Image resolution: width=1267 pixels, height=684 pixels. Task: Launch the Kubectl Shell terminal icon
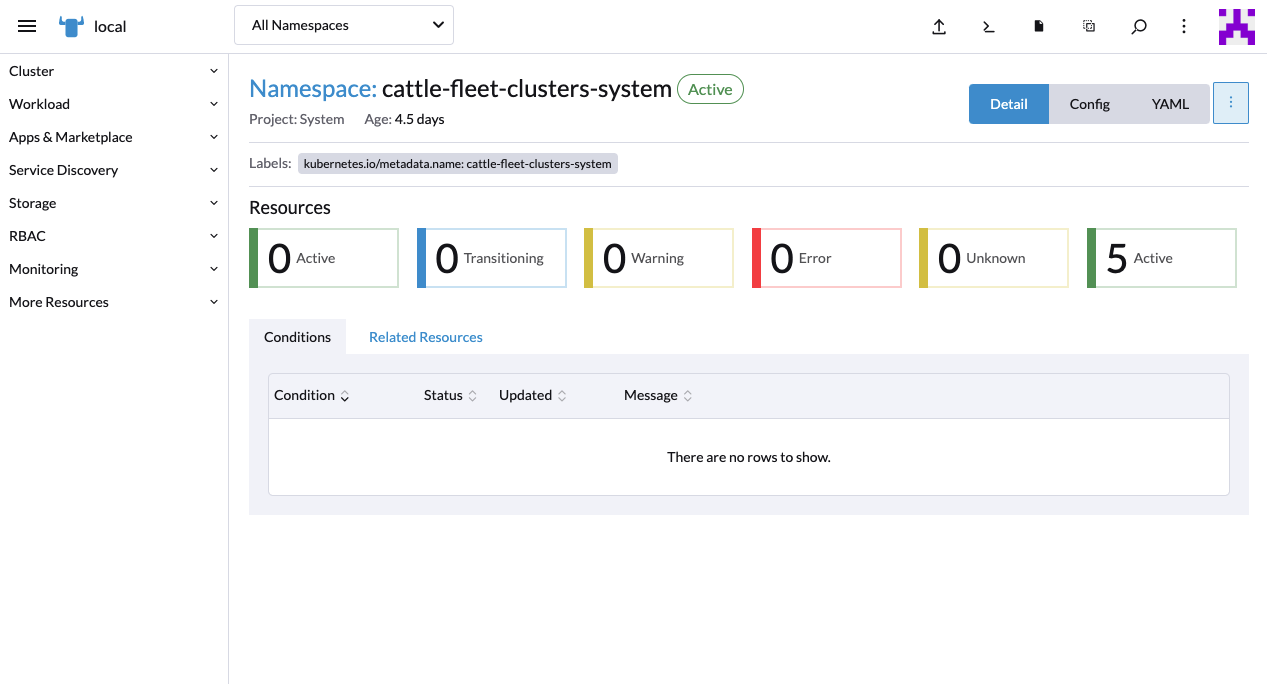coord(988,26)
